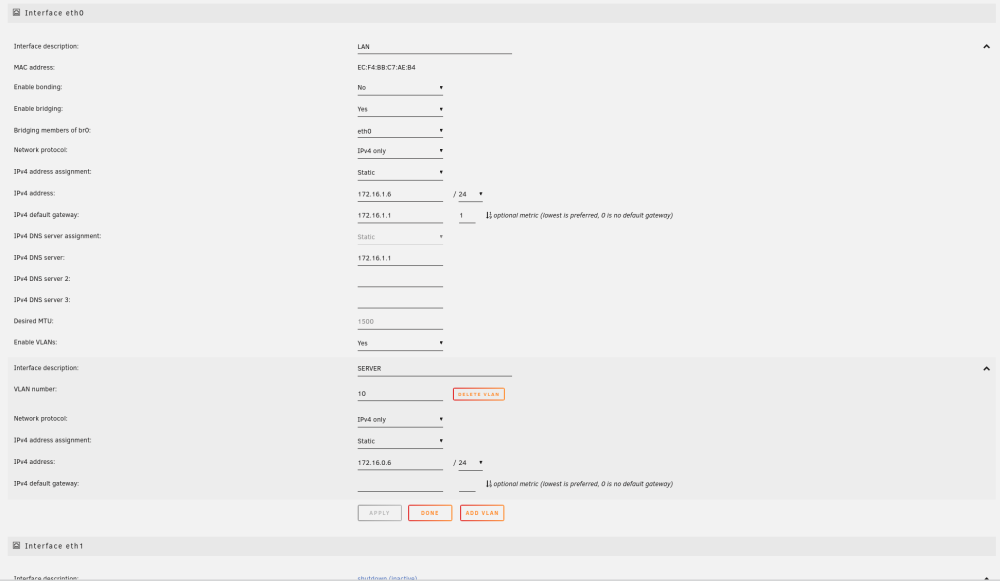This screenshot has width=1000, height=581.
Task: Click the DELETE VLAN button
Action: click(x=478, y=394)
